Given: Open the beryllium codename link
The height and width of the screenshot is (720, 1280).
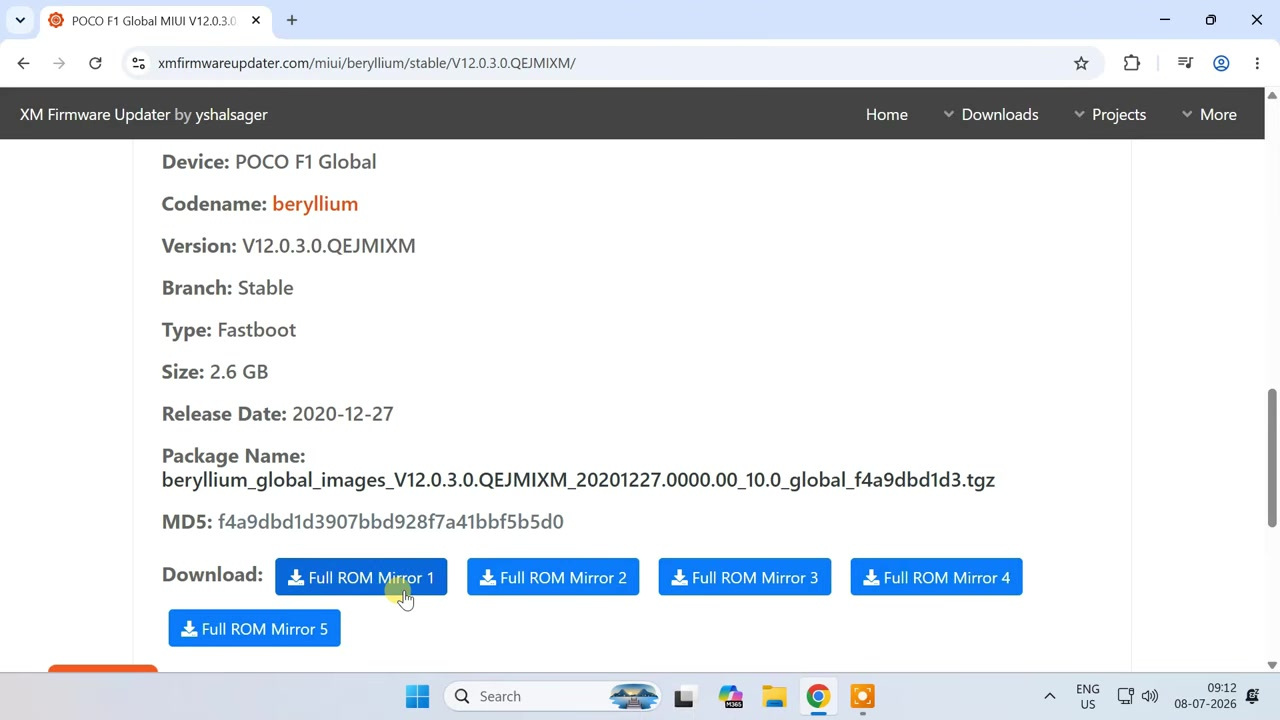Looking at the screenshot, I should coord(315,204).
